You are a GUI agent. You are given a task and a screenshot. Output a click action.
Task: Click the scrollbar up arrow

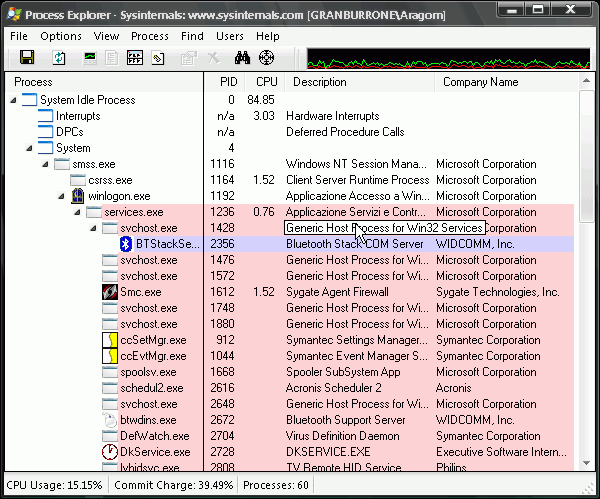[586, 80]
